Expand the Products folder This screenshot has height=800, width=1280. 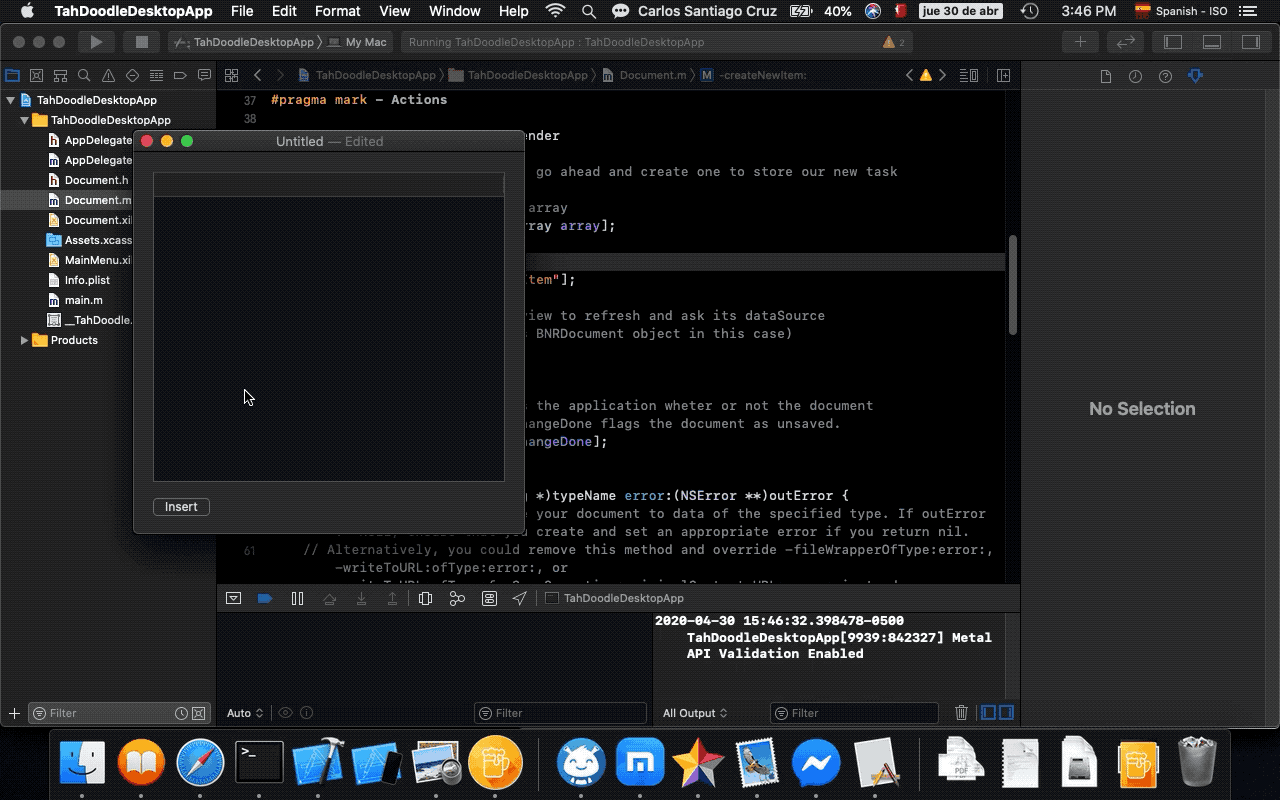point(25,340)
